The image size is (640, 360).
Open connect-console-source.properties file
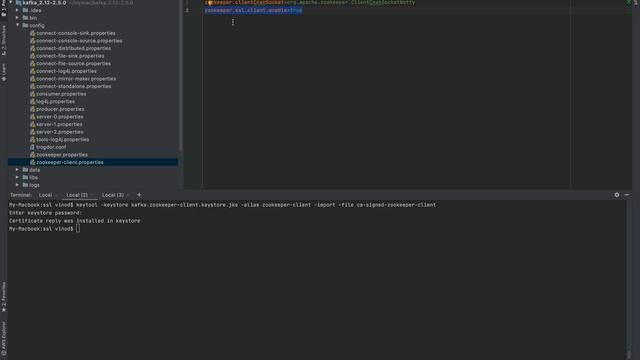[x=79, y=41]
